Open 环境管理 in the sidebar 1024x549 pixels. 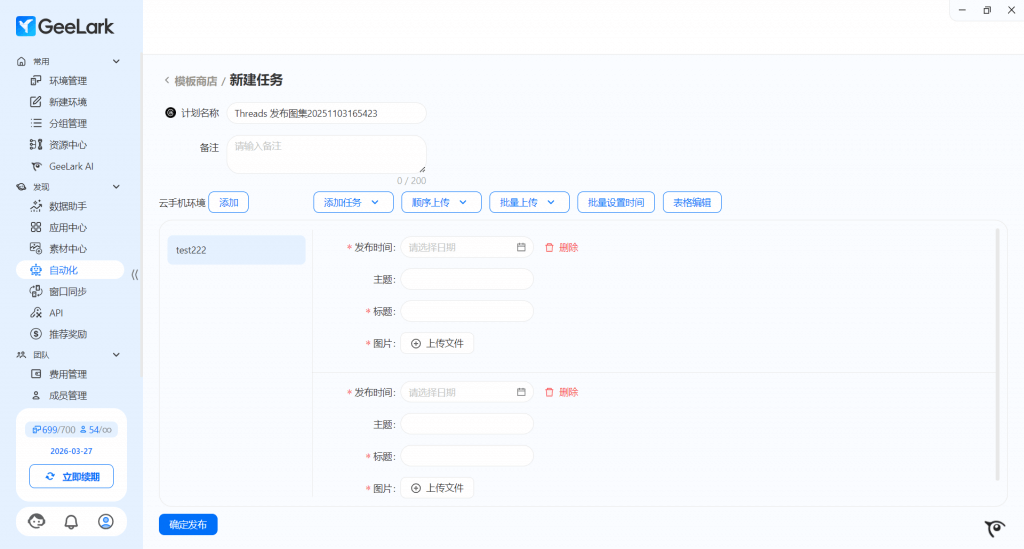coord(68,81)
